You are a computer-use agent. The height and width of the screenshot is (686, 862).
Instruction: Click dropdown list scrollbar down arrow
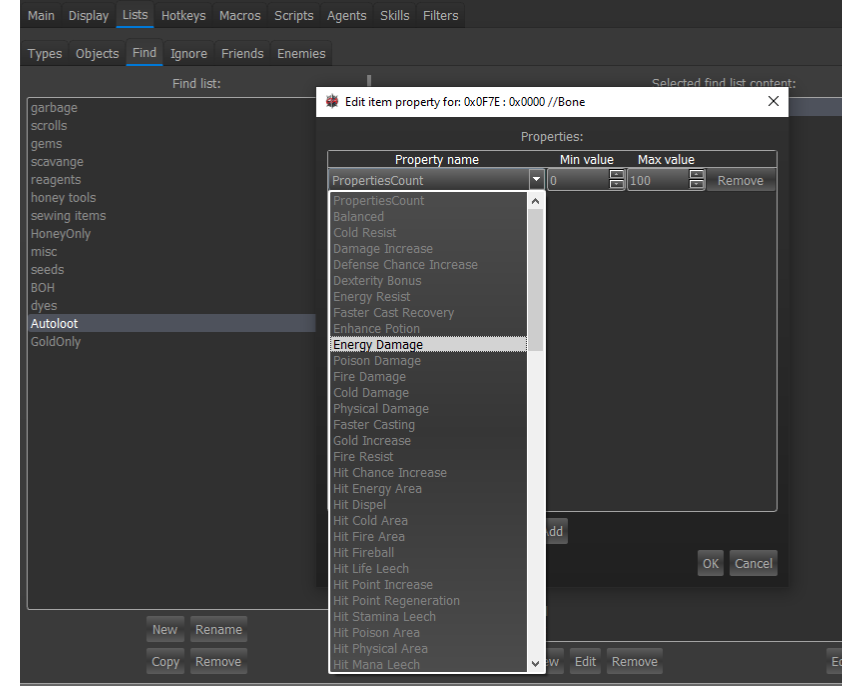(535, 663)
